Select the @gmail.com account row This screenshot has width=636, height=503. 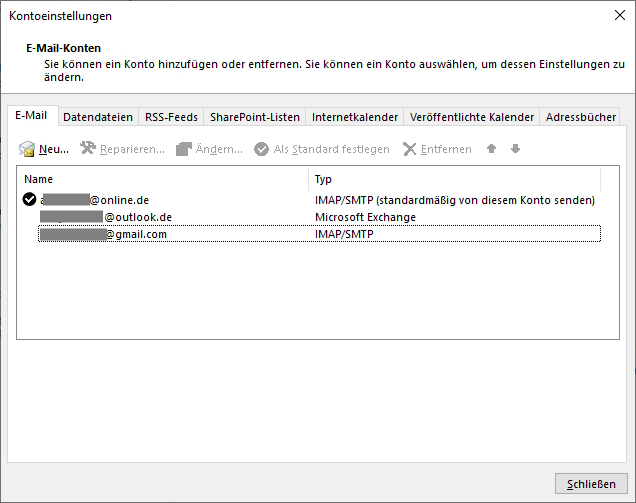click(x=320, y=234)
